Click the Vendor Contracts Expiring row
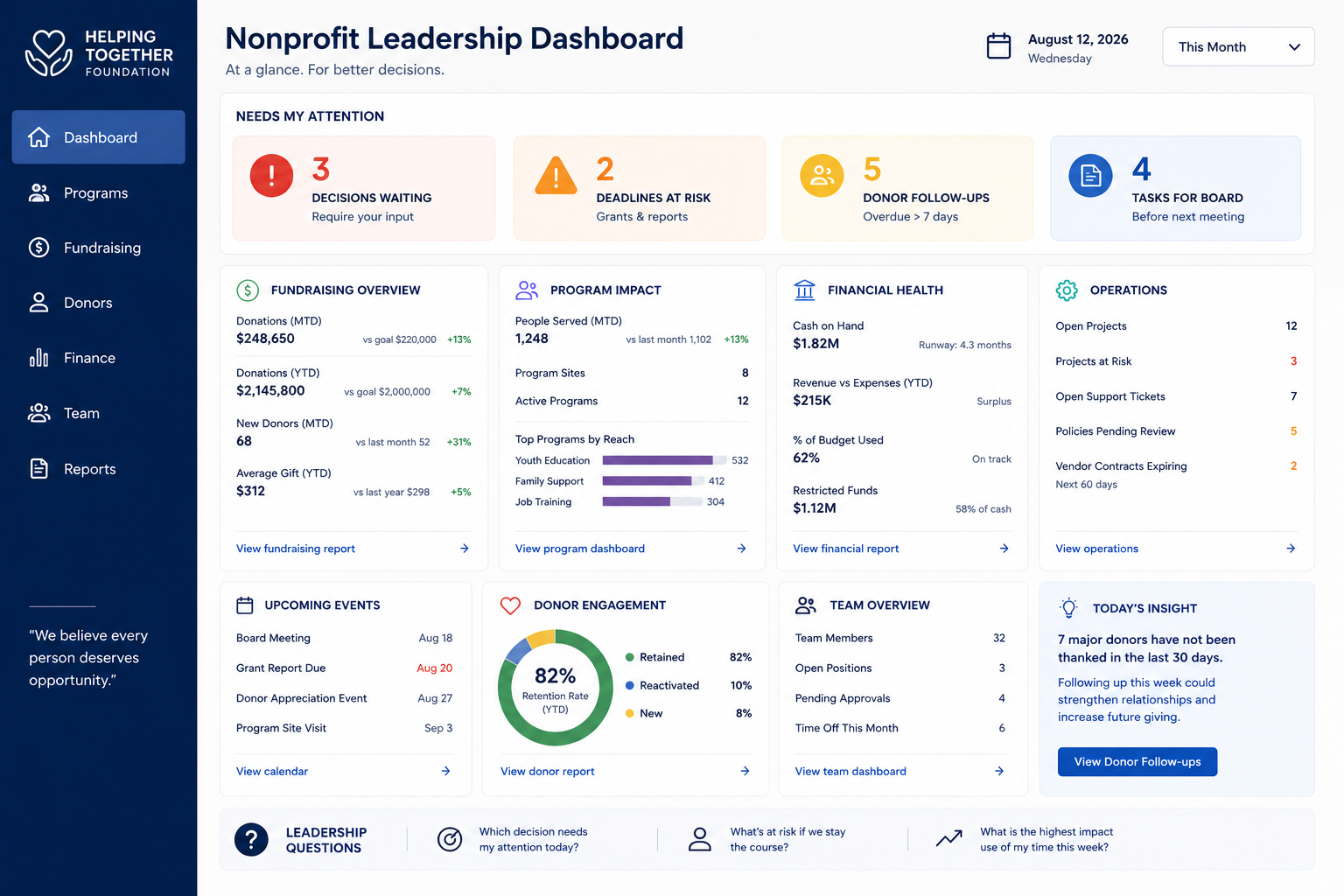Viewport: 1344px width, 896px height. (1176, 474)
